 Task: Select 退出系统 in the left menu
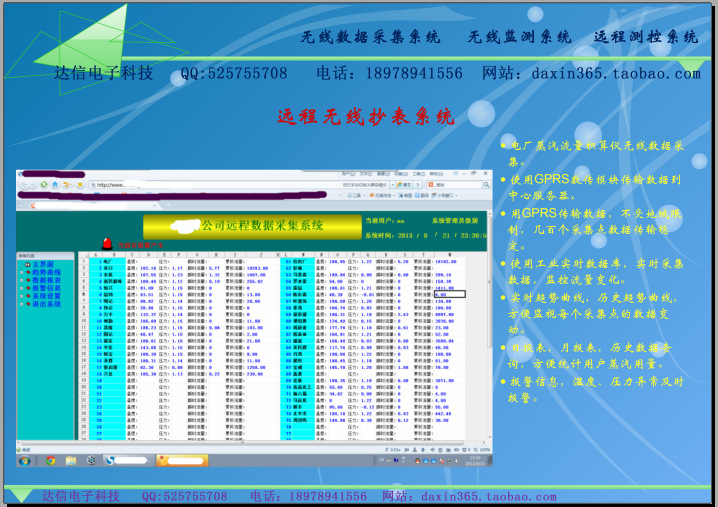pos(47,304)
